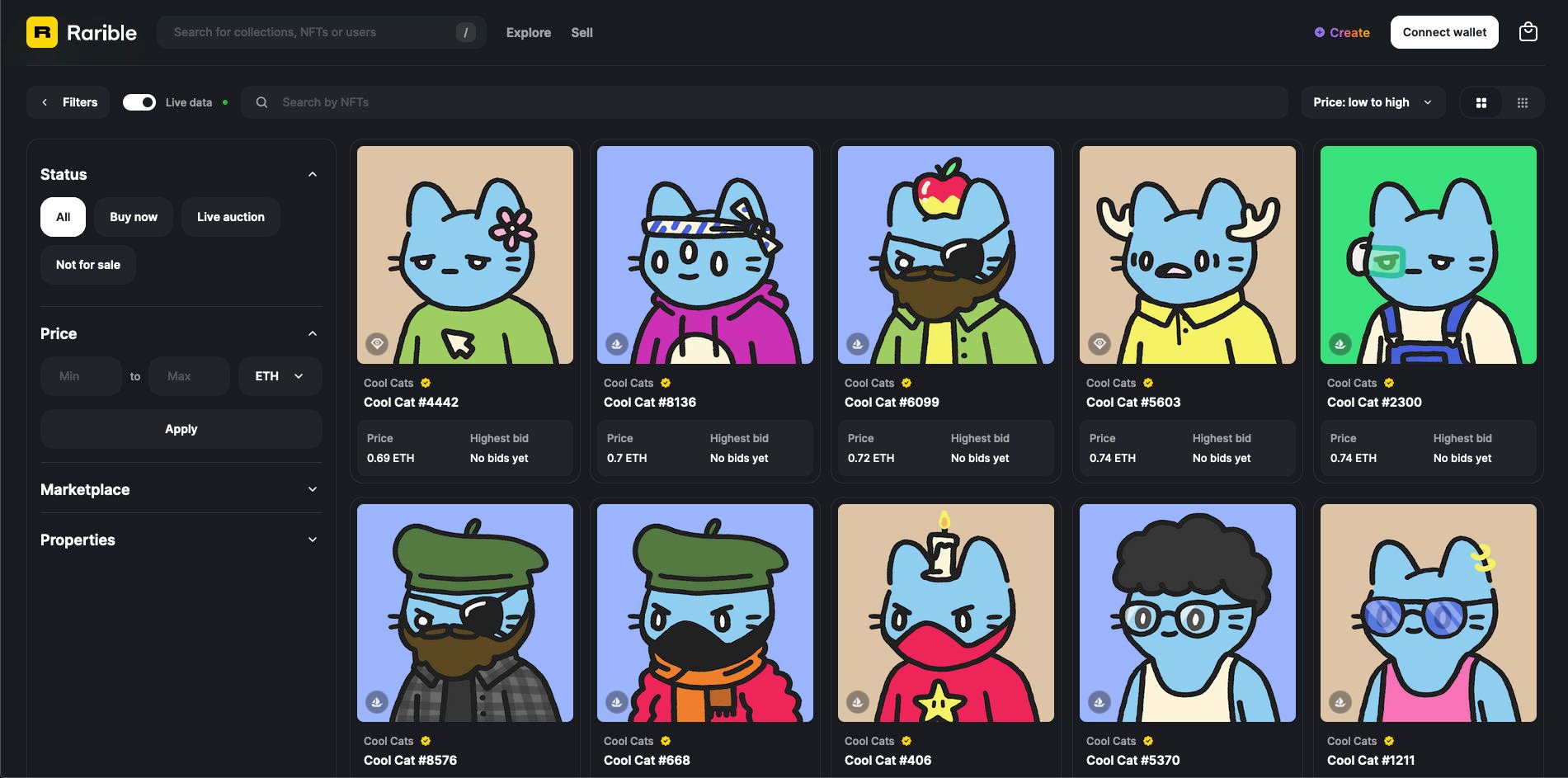Click the 0.72 ETH price text
This screenshot has height=778, width=1568.
click(x=871, y=458)
